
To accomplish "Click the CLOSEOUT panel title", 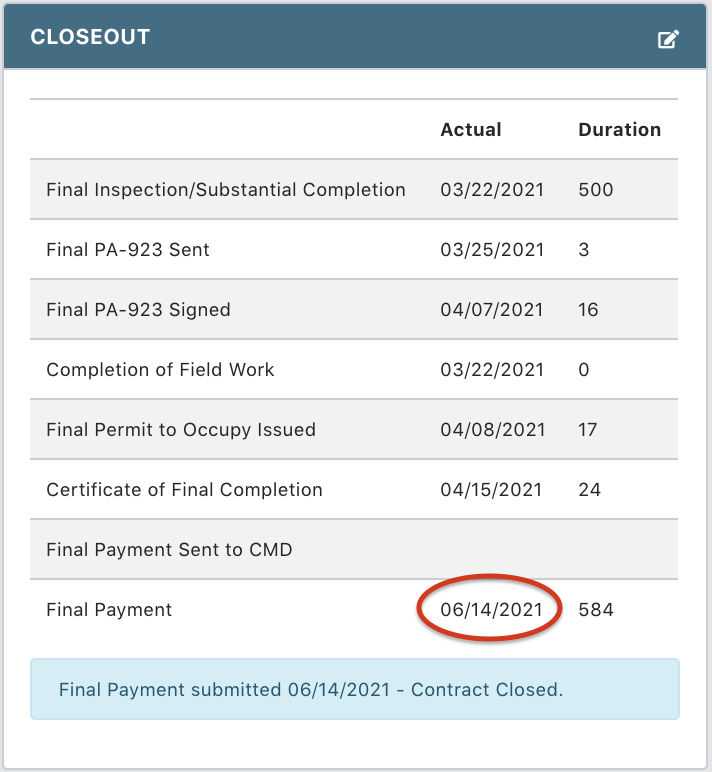I will [90, 37].
